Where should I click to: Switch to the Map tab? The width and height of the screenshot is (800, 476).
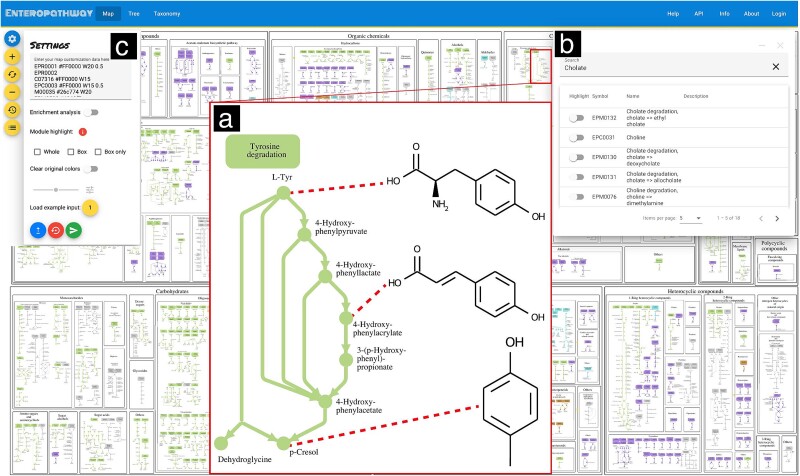108,14
